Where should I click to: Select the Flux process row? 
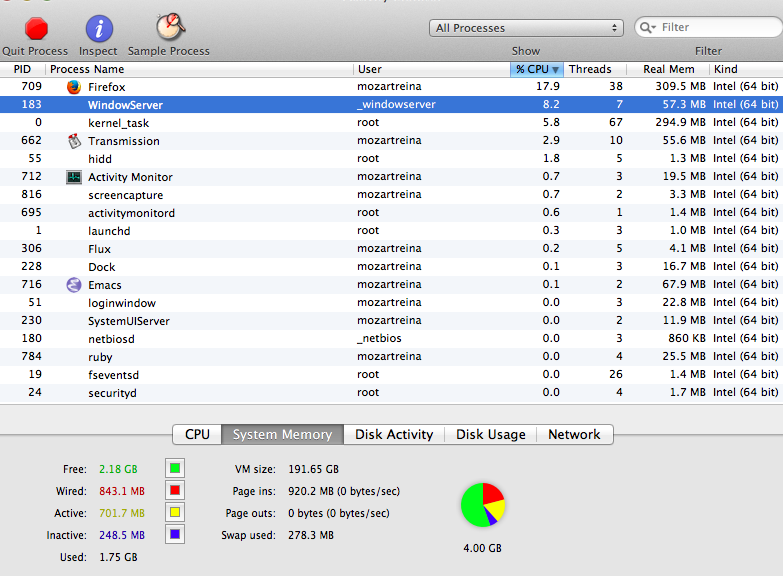click(392, 248)
